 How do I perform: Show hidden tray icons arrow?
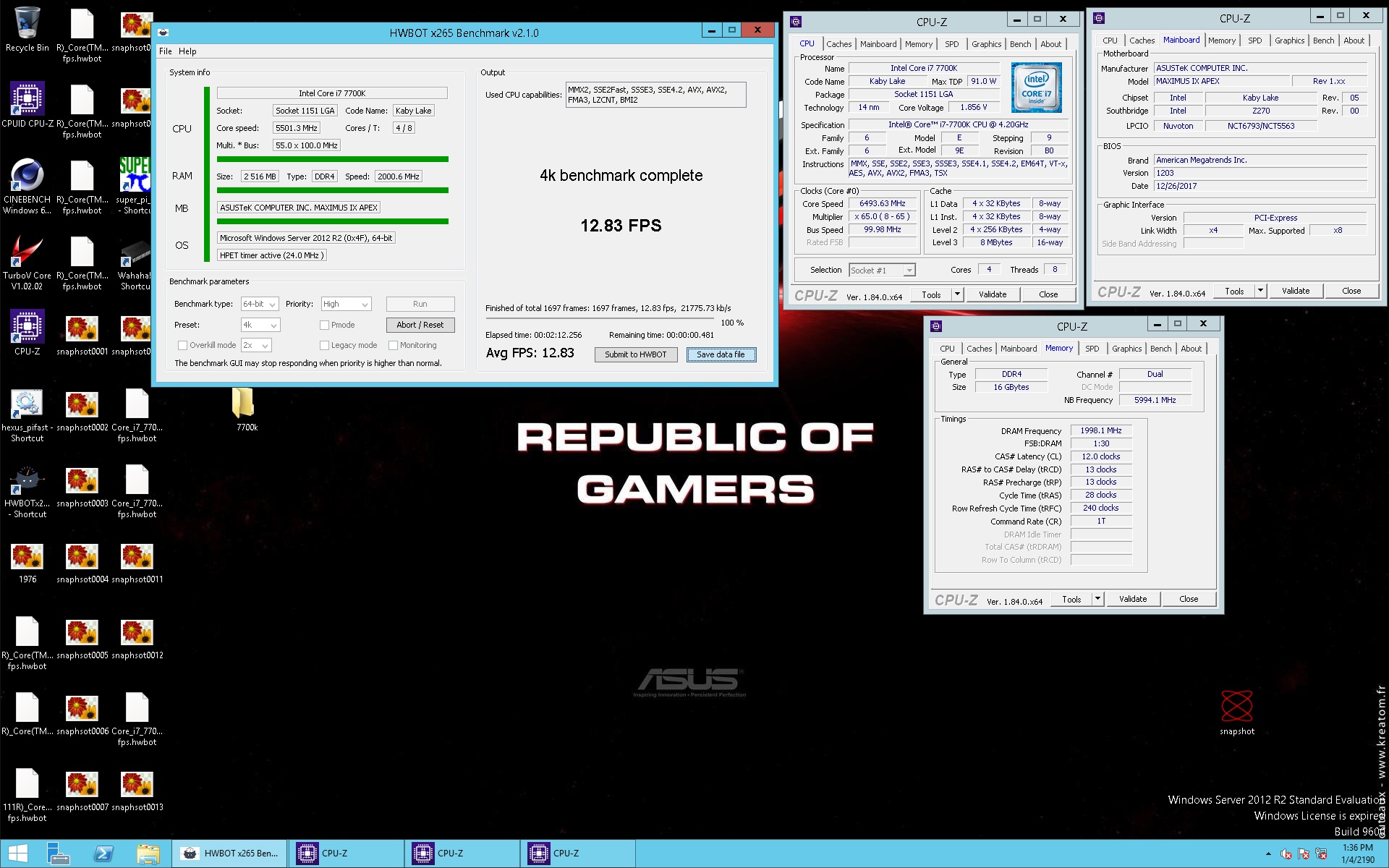[x=1267, y=854]
